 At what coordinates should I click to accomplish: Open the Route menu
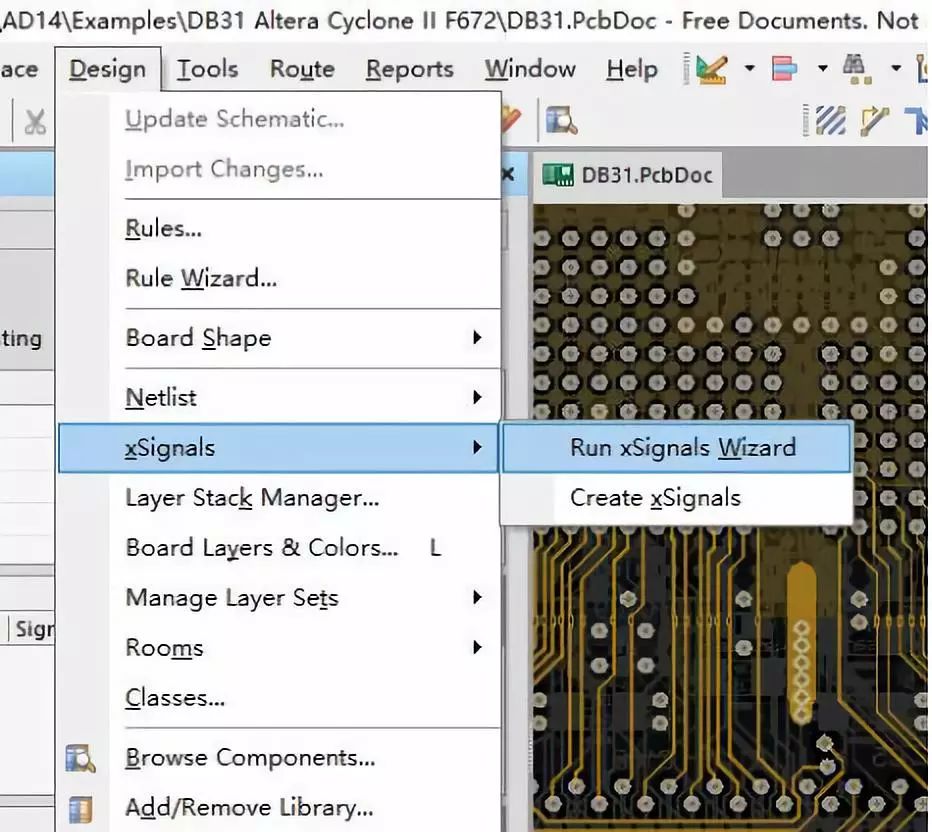click(302, 69)
